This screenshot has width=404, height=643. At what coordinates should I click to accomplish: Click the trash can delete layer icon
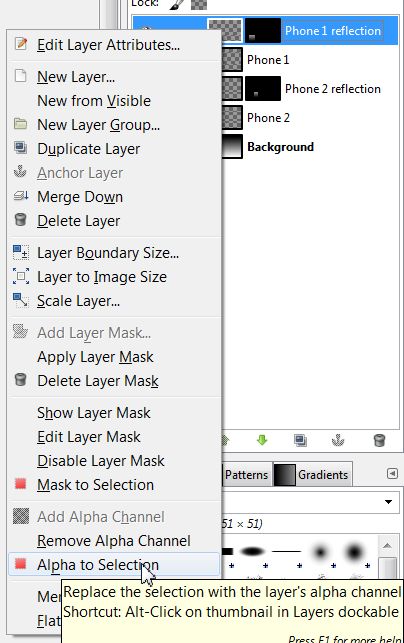(x=379, y=441)
